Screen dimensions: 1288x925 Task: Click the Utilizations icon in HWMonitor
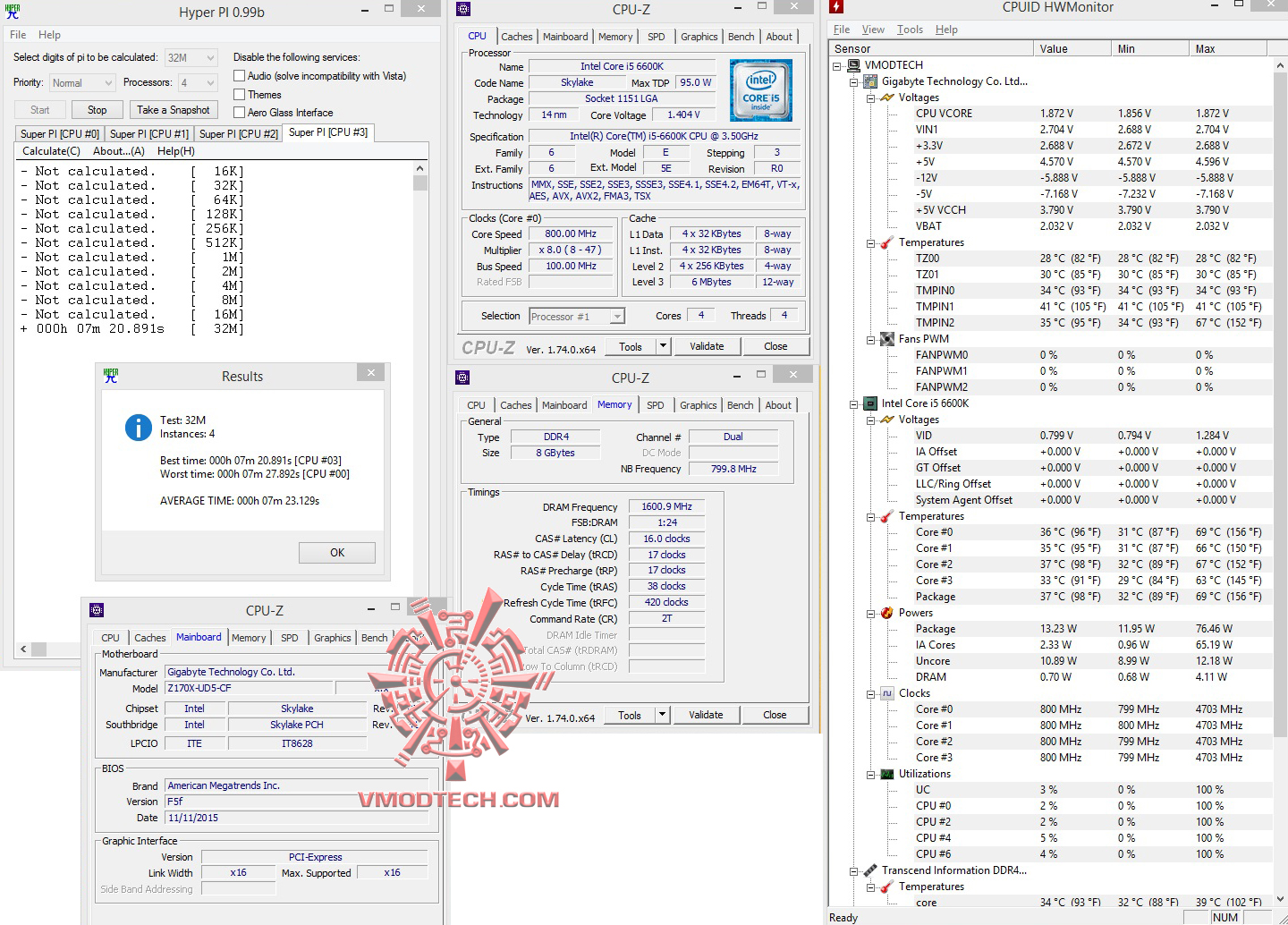pos(887,774)
